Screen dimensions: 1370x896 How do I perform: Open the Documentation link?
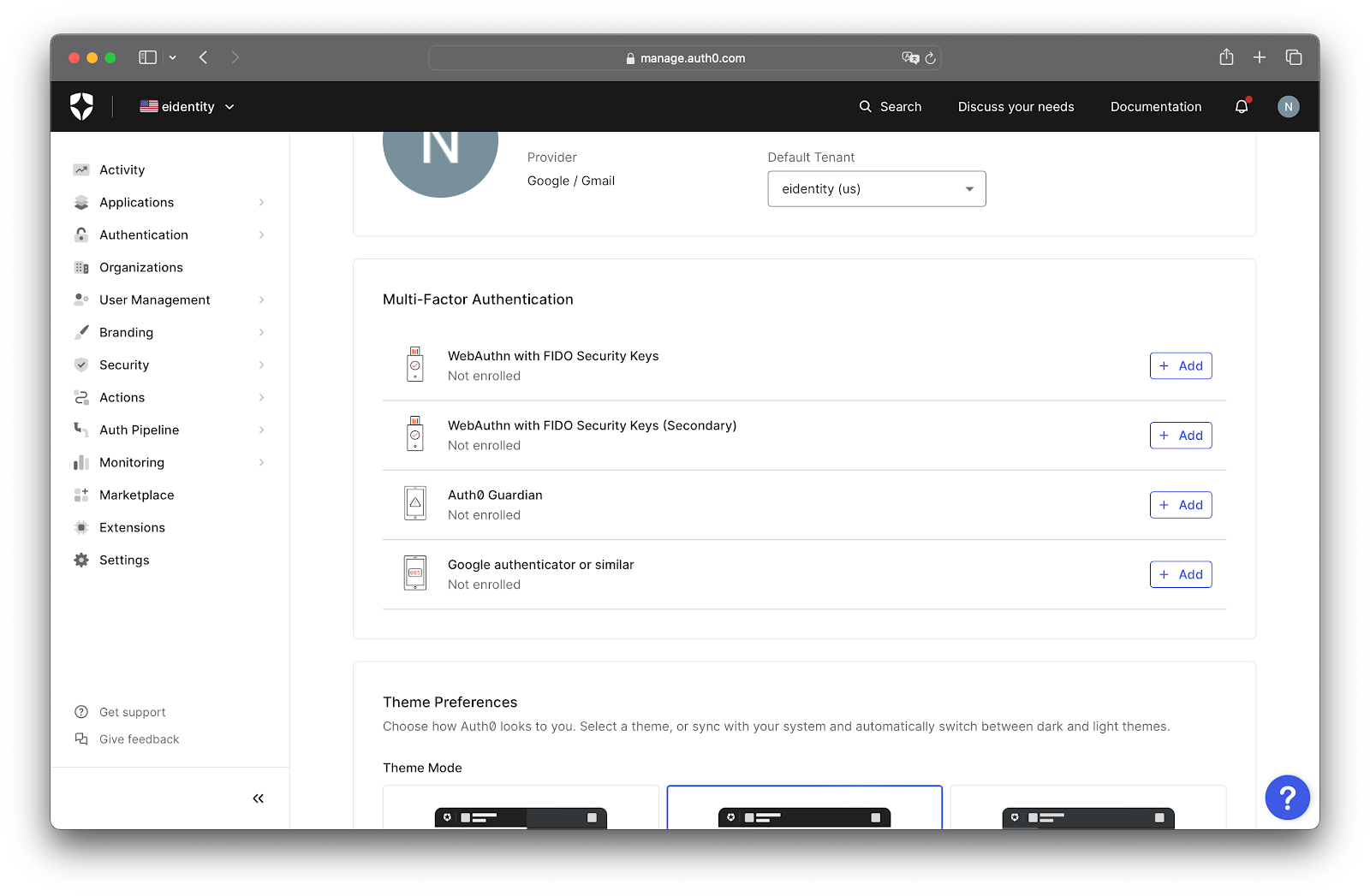1156,107
